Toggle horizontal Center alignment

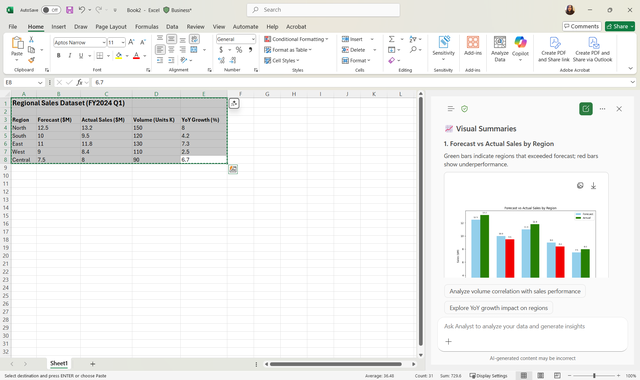point(171,50)
